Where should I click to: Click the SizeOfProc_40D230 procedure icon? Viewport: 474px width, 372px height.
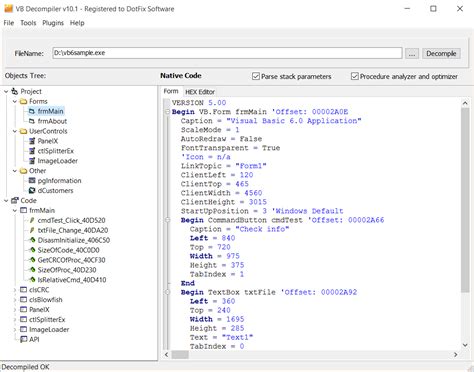[32, 270]
